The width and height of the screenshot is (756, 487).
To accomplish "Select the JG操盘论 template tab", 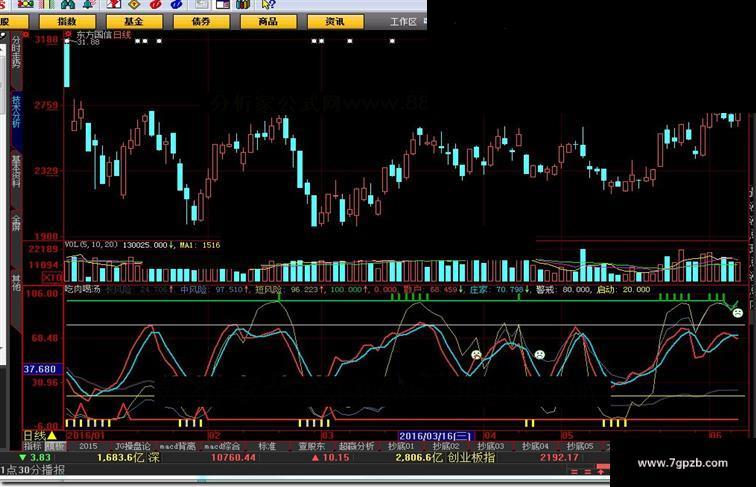I will pyautogui.click(x=133, y=446).
